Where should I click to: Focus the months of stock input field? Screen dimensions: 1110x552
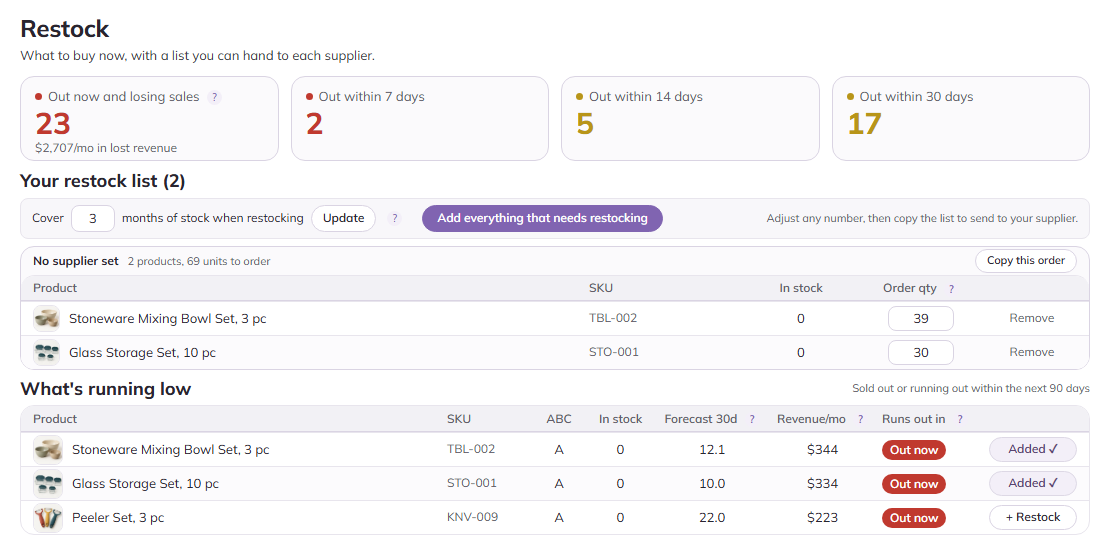pyautogui.click(x=93, y=219)
